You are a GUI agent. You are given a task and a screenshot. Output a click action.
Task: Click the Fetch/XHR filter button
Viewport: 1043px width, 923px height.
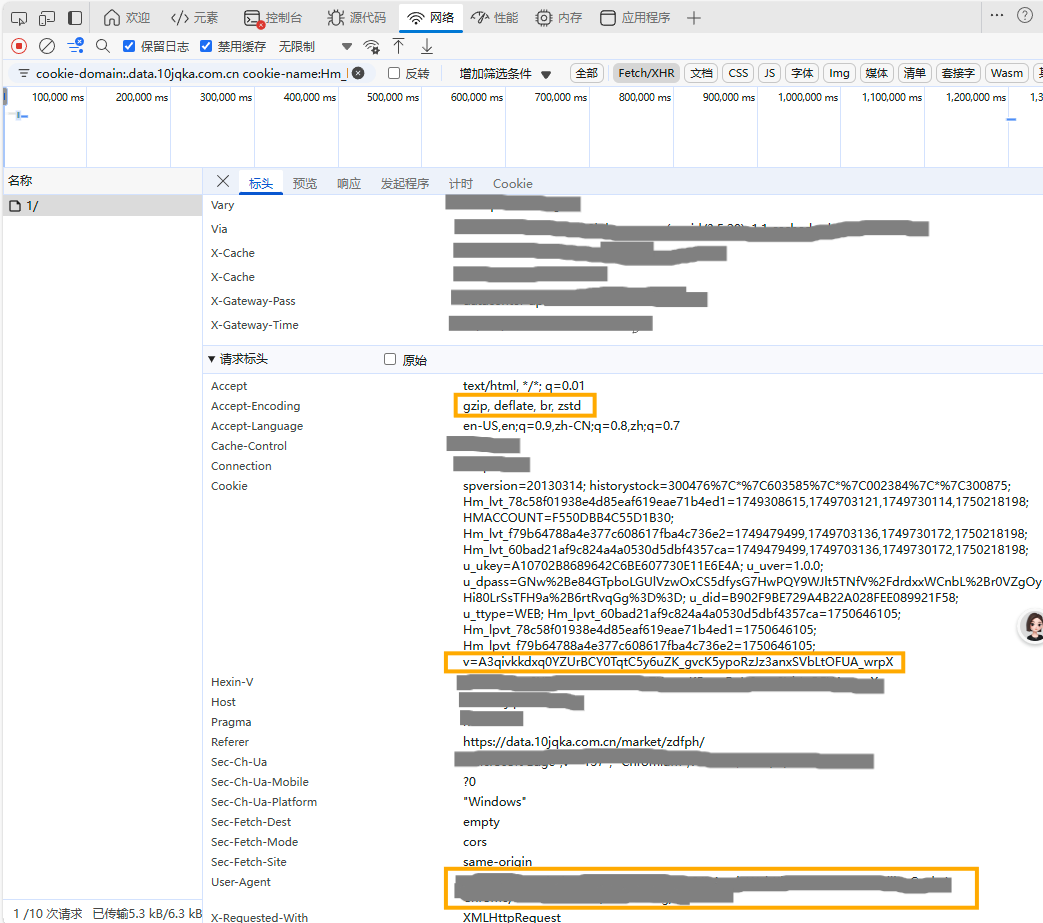coord(646,72)
